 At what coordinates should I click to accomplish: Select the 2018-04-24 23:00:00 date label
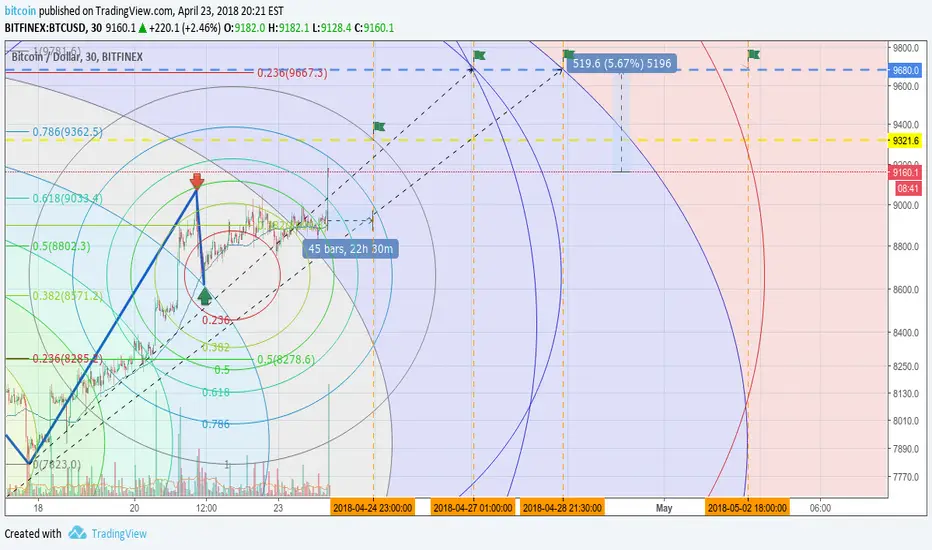[x=373, y=508]
